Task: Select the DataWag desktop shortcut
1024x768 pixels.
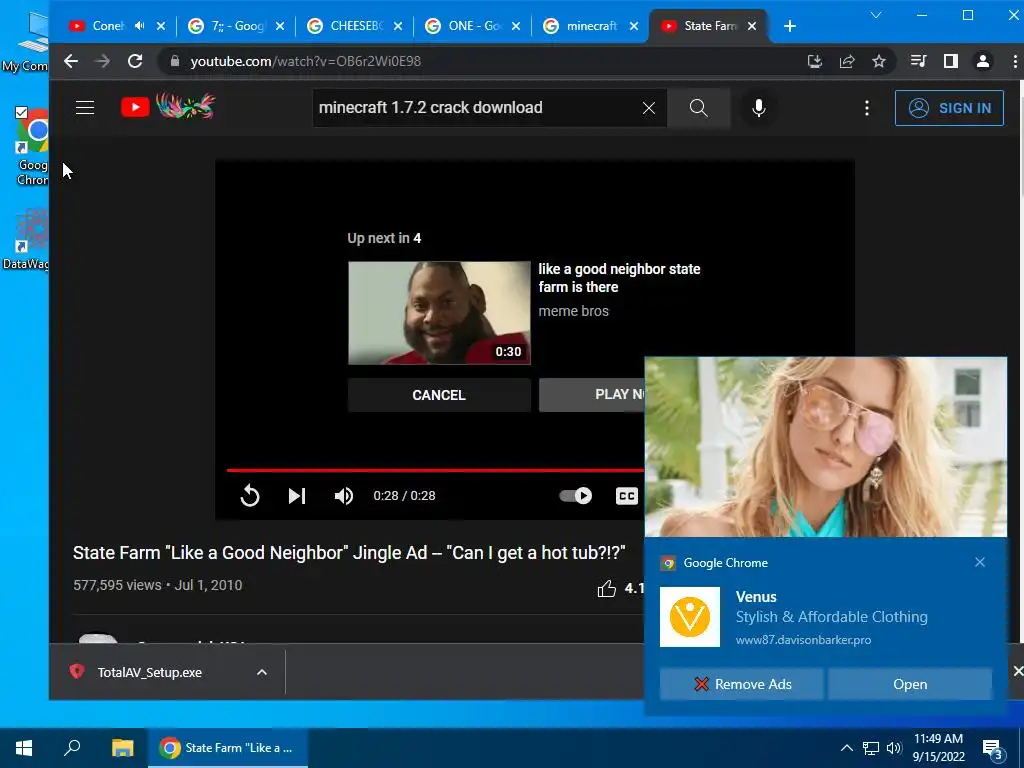Action: click(26, 239)
